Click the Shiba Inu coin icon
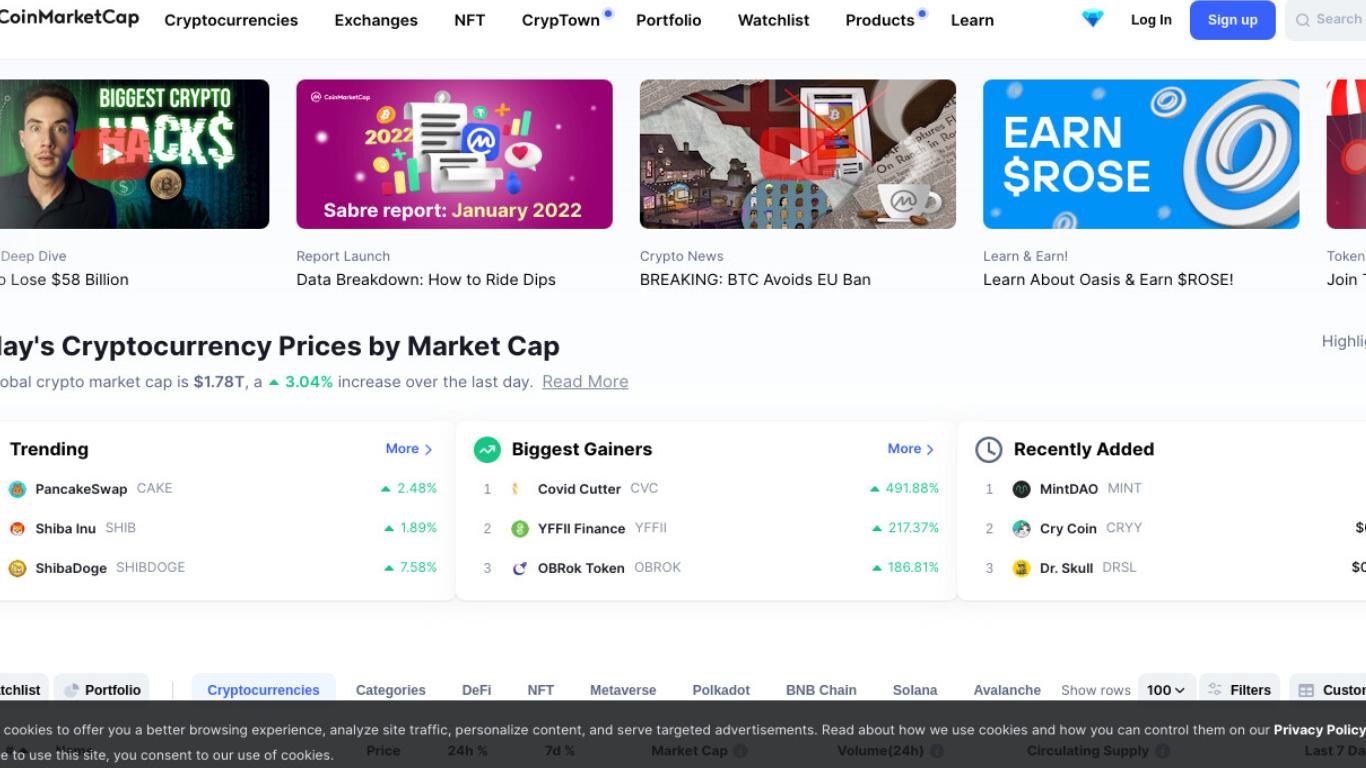Screen dimensions: 1366x768 (x=17, y=529)
